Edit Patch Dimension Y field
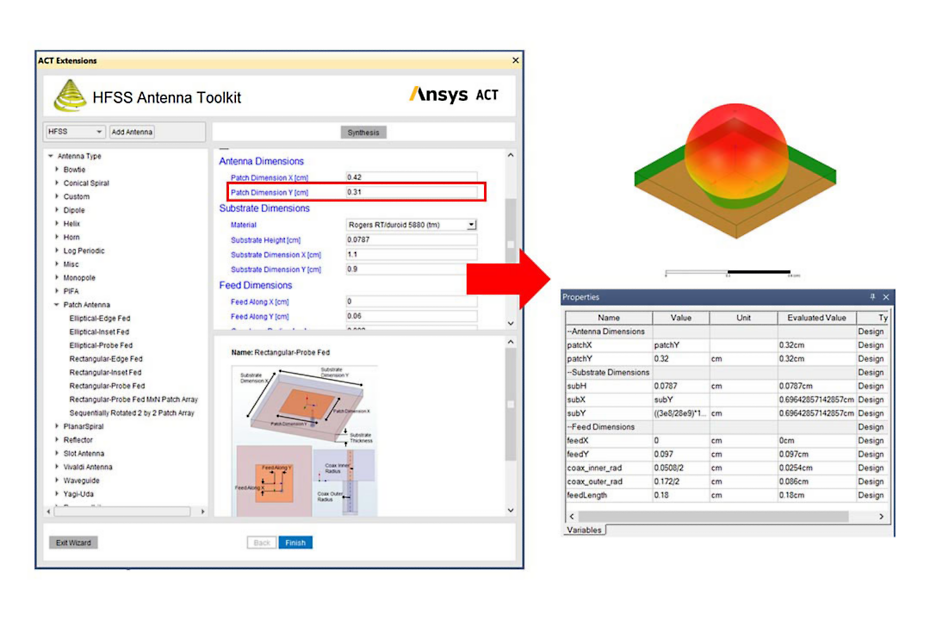930x620 pixels. coord(411,192)
